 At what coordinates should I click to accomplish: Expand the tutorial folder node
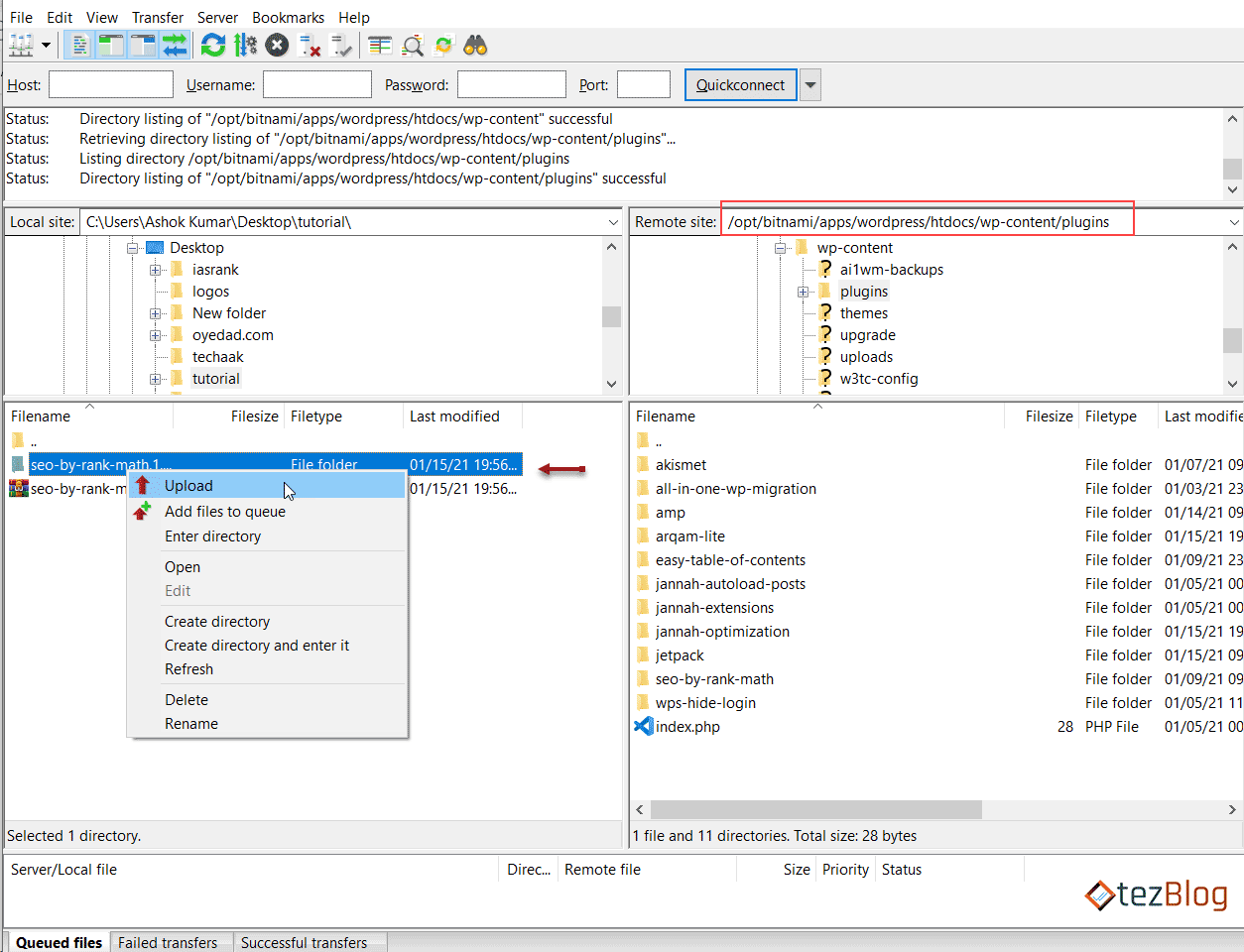(155, 379)
